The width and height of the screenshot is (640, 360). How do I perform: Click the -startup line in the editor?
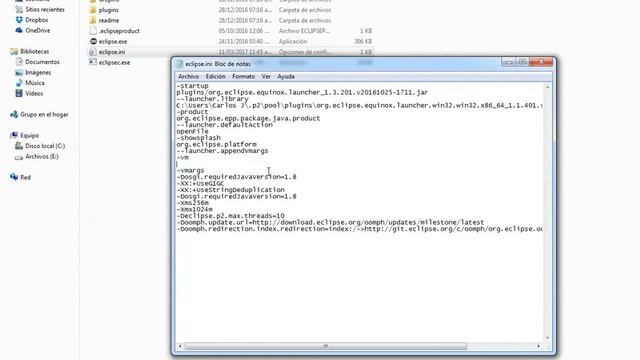(192, 86)
